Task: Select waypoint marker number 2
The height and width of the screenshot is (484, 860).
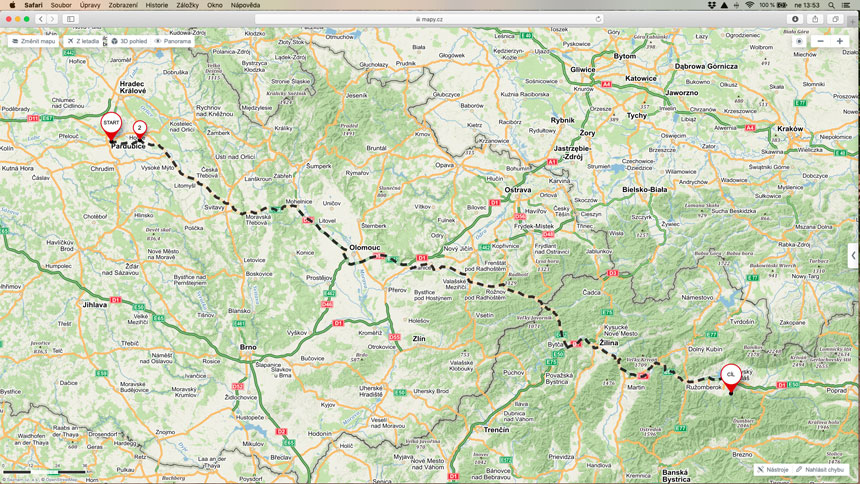Action: [x=140, y=128]
